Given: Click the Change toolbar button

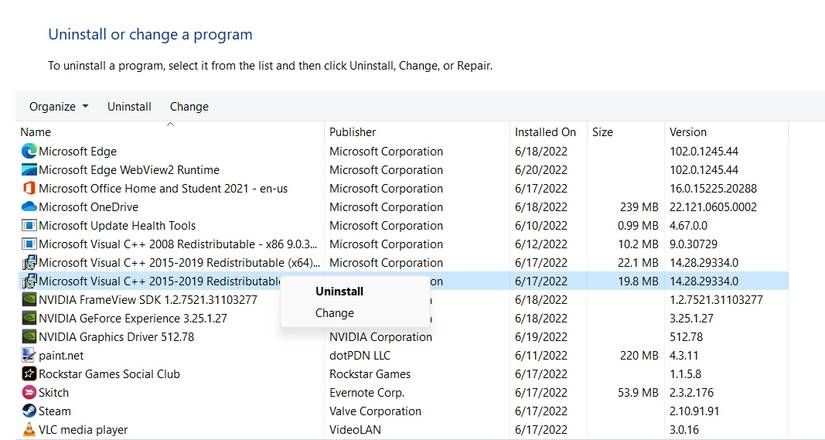Looking at the screenshot, I should [189, 107].
